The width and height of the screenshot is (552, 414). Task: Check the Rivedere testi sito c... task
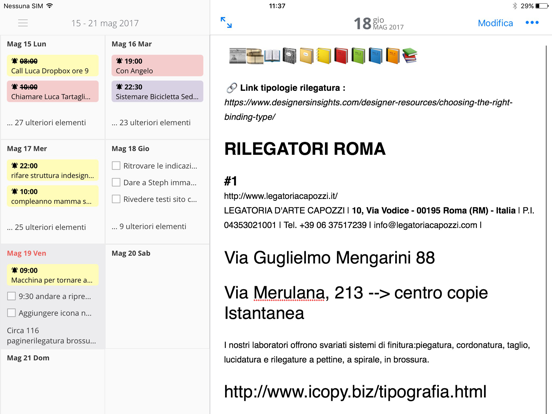coord(116,199)
